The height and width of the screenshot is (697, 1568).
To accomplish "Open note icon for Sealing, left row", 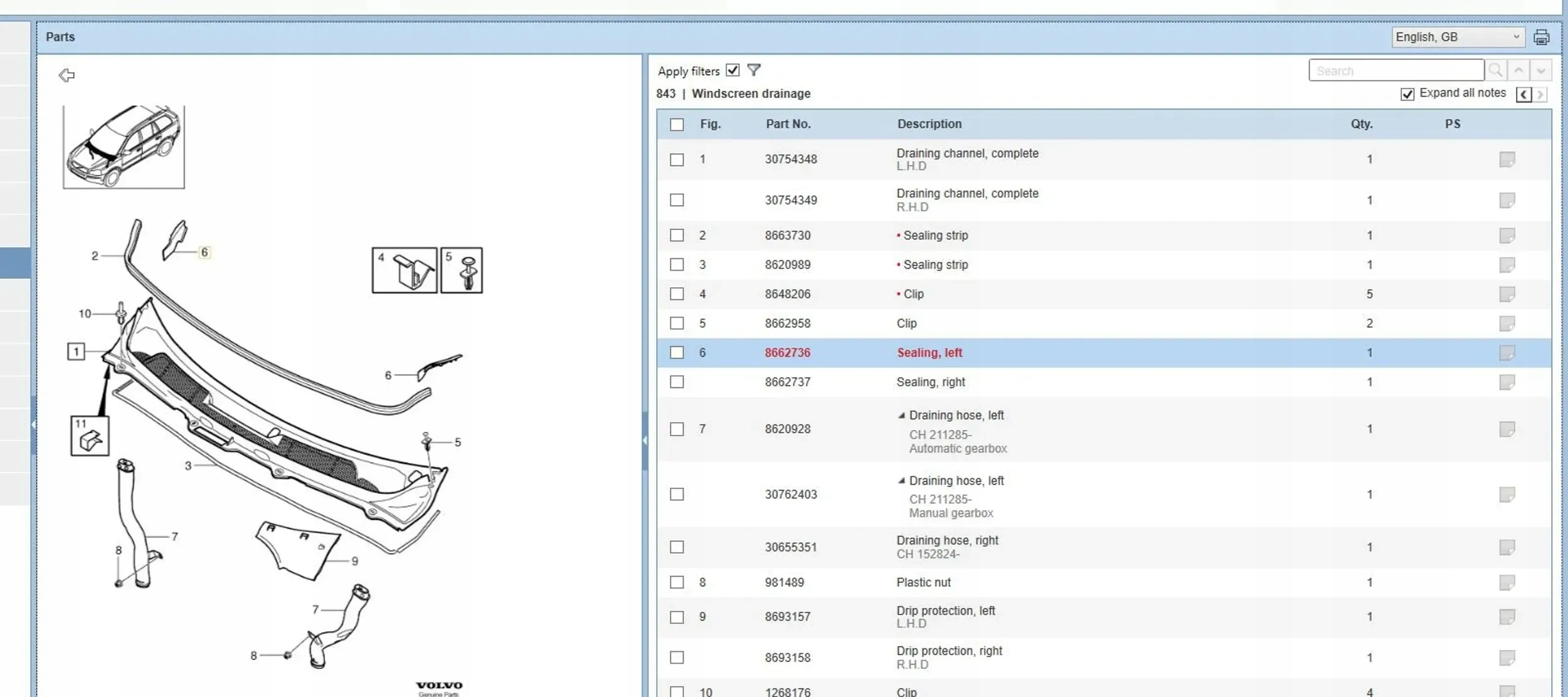I will 1507,353.
